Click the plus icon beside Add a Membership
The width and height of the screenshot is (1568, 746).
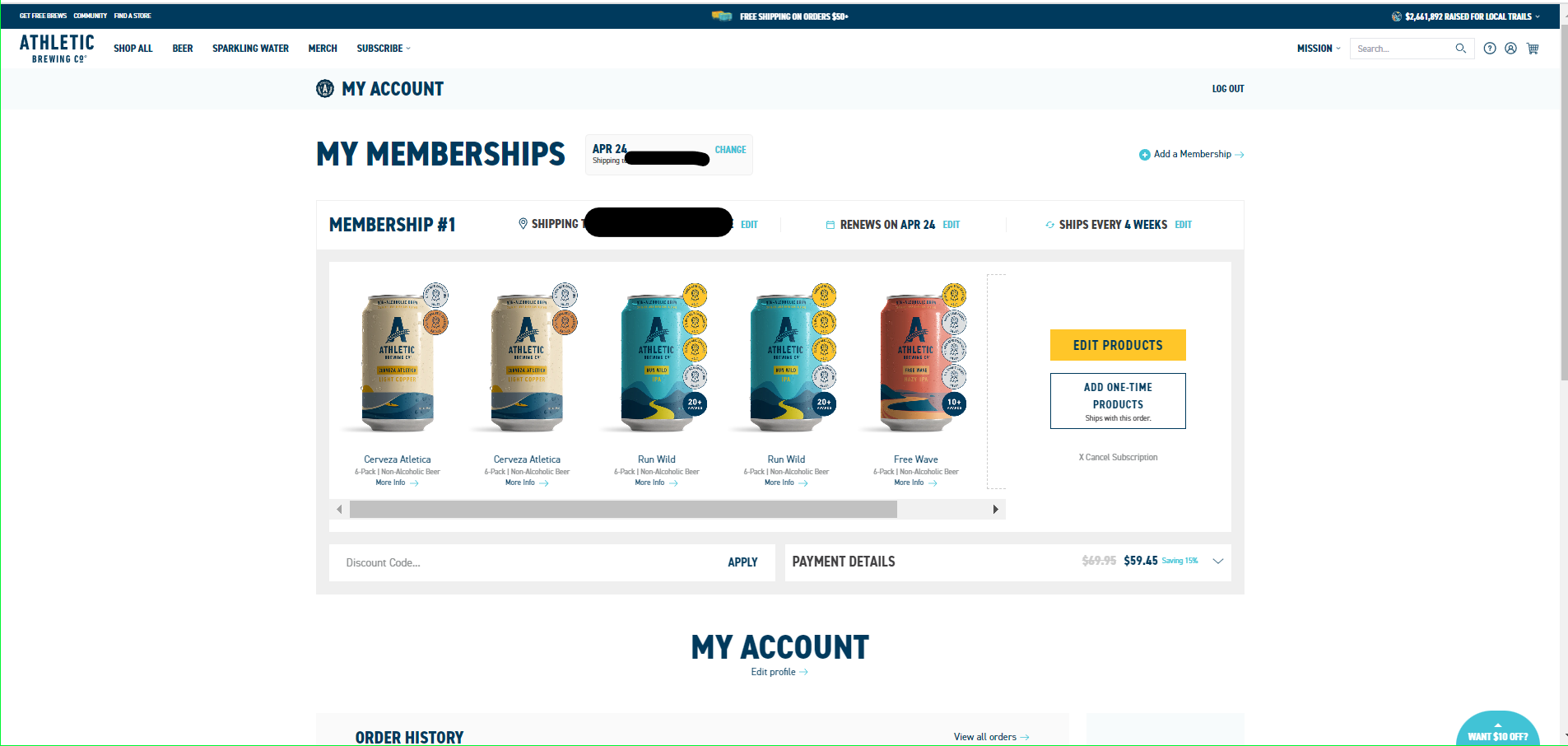1144,155
